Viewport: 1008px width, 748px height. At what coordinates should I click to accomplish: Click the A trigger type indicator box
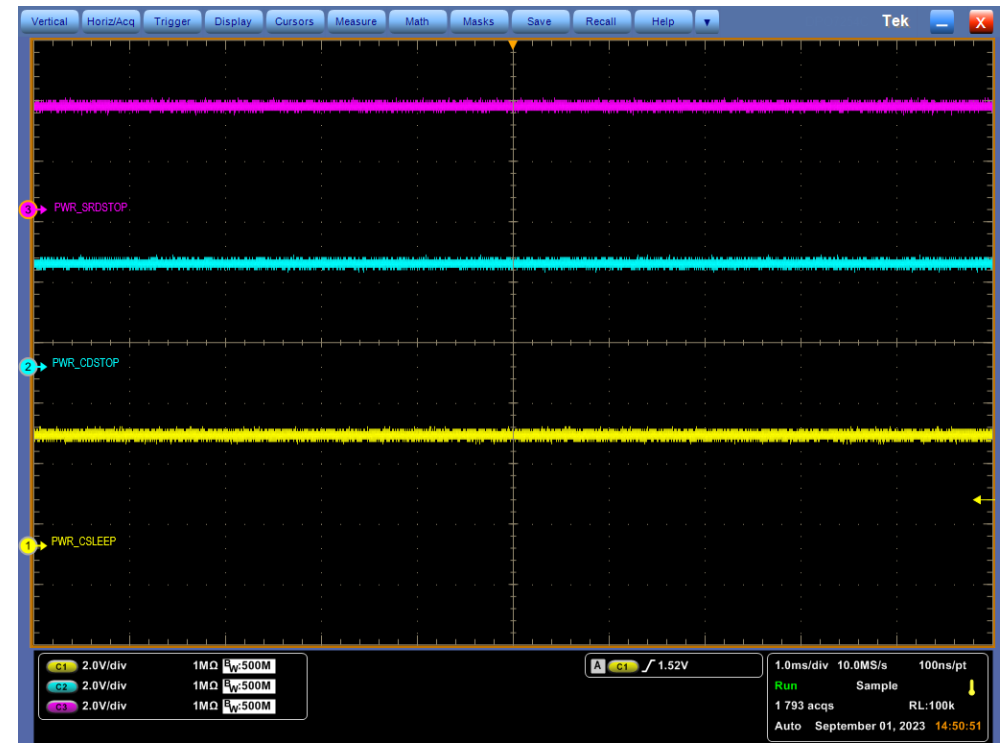coord(597,665)
